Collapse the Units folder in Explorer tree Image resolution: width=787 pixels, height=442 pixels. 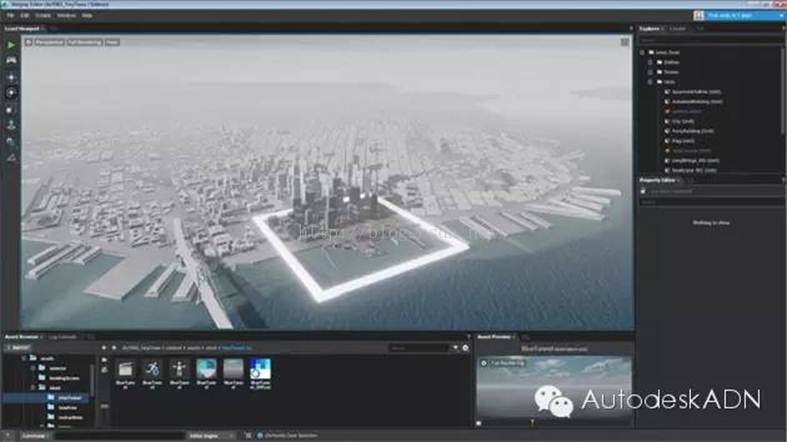coord(651,81)
